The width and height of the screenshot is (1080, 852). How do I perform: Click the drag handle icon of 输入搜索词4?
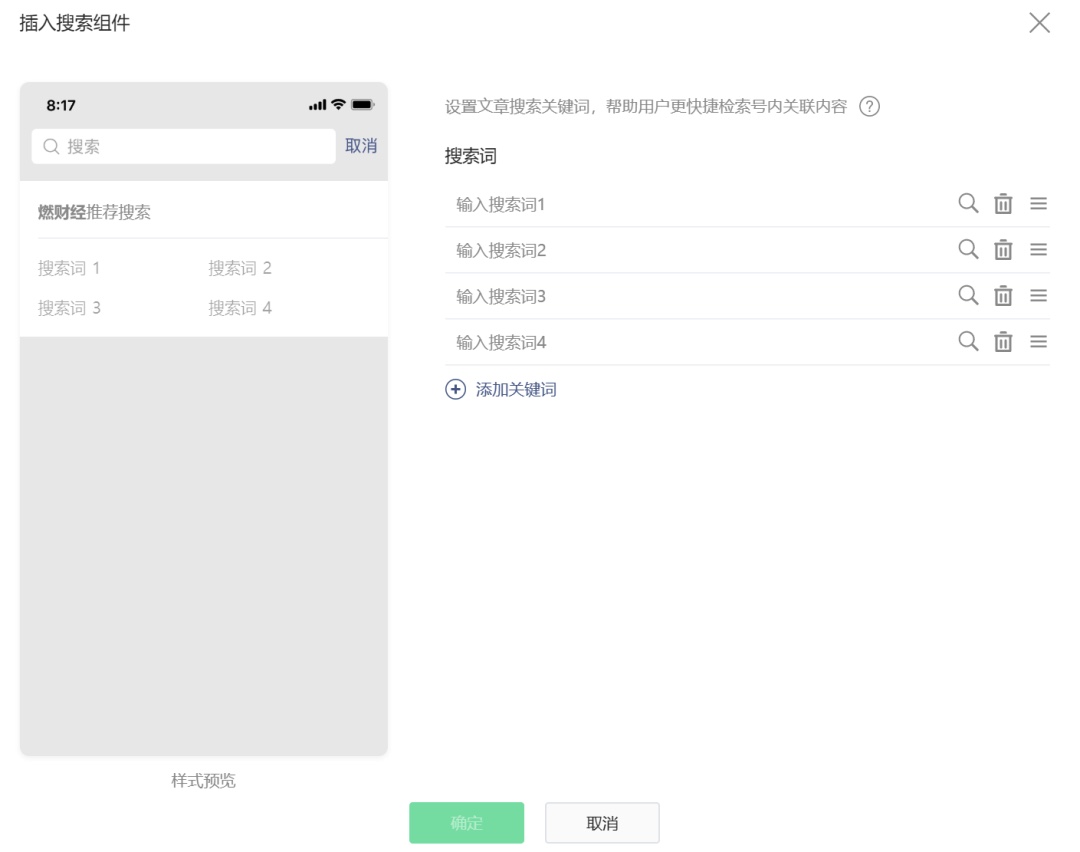(1038, 341)
